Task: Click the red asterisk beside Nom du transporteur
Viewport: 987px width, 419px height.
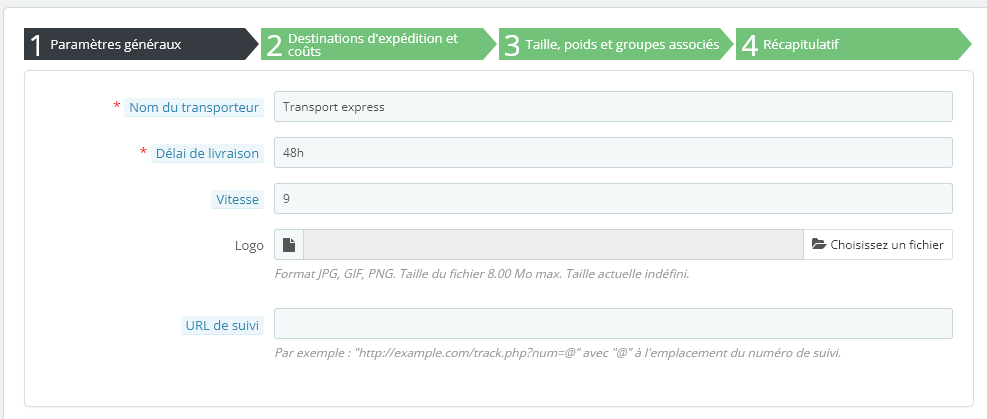Action: [x=117, y=106]
